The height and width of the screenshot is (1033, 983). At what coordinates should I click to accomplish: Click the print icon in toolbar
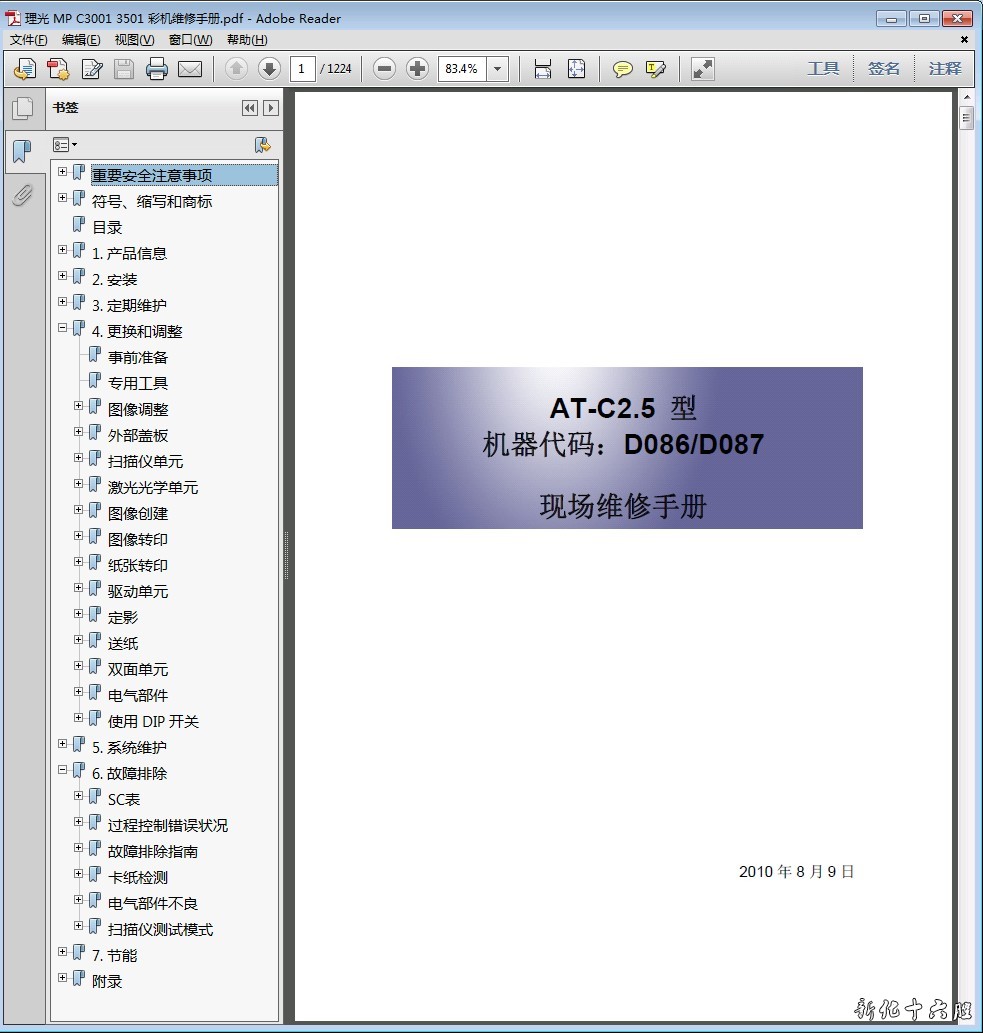click(157, 69)
